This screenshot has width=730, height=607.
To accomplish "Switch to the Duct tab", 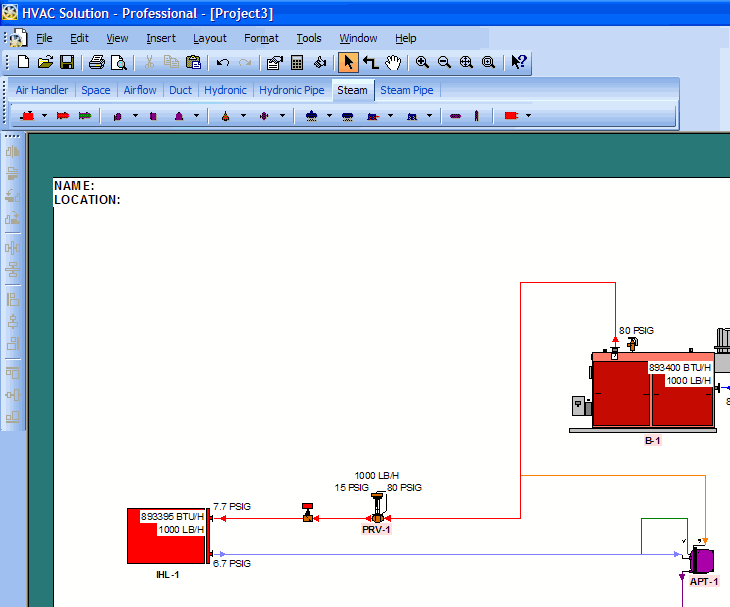I will pyautogui.click(x=180, y=90).
